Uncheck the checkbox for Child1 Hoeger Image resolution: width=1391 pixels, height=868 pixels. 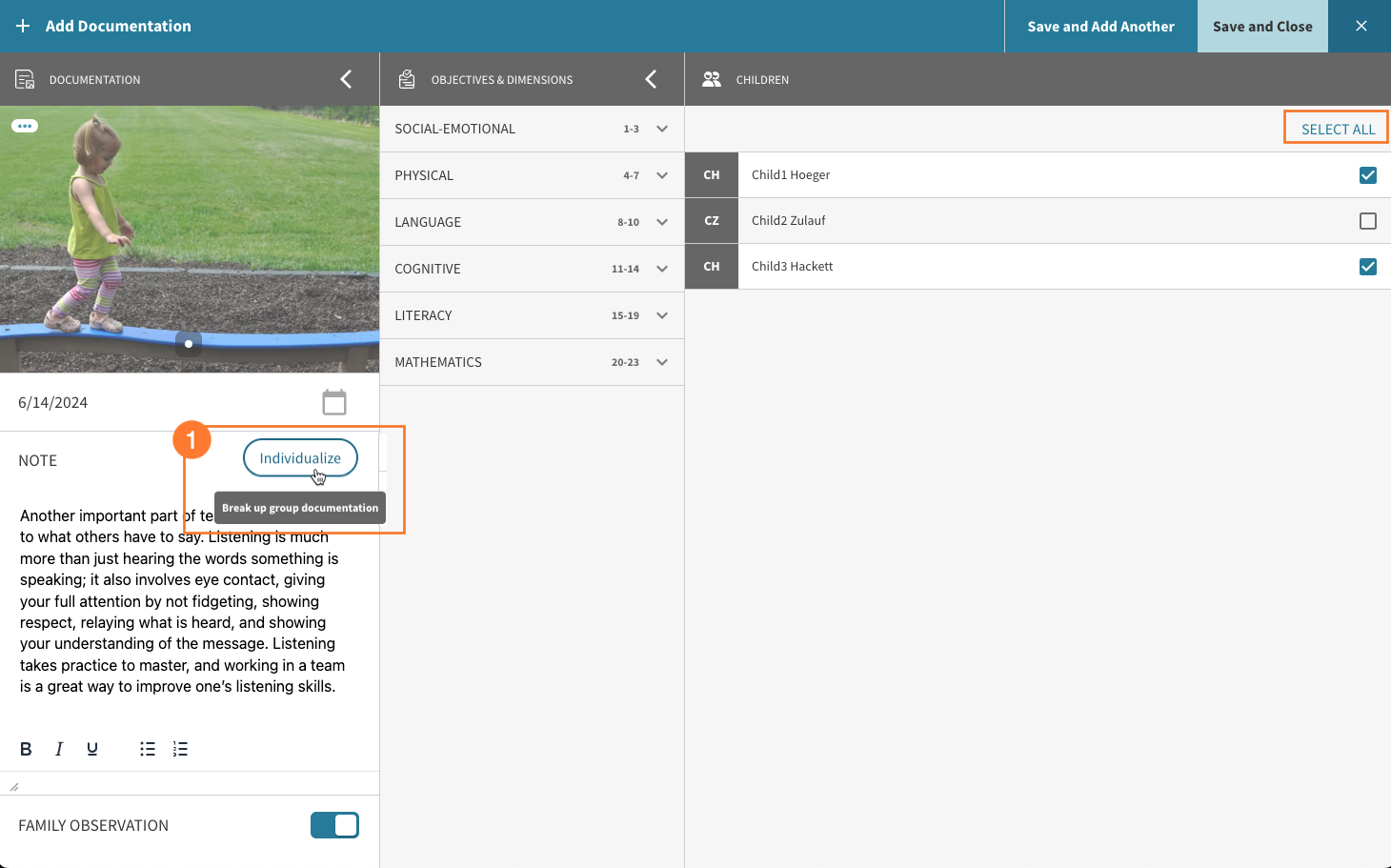tap(1368, 175)
